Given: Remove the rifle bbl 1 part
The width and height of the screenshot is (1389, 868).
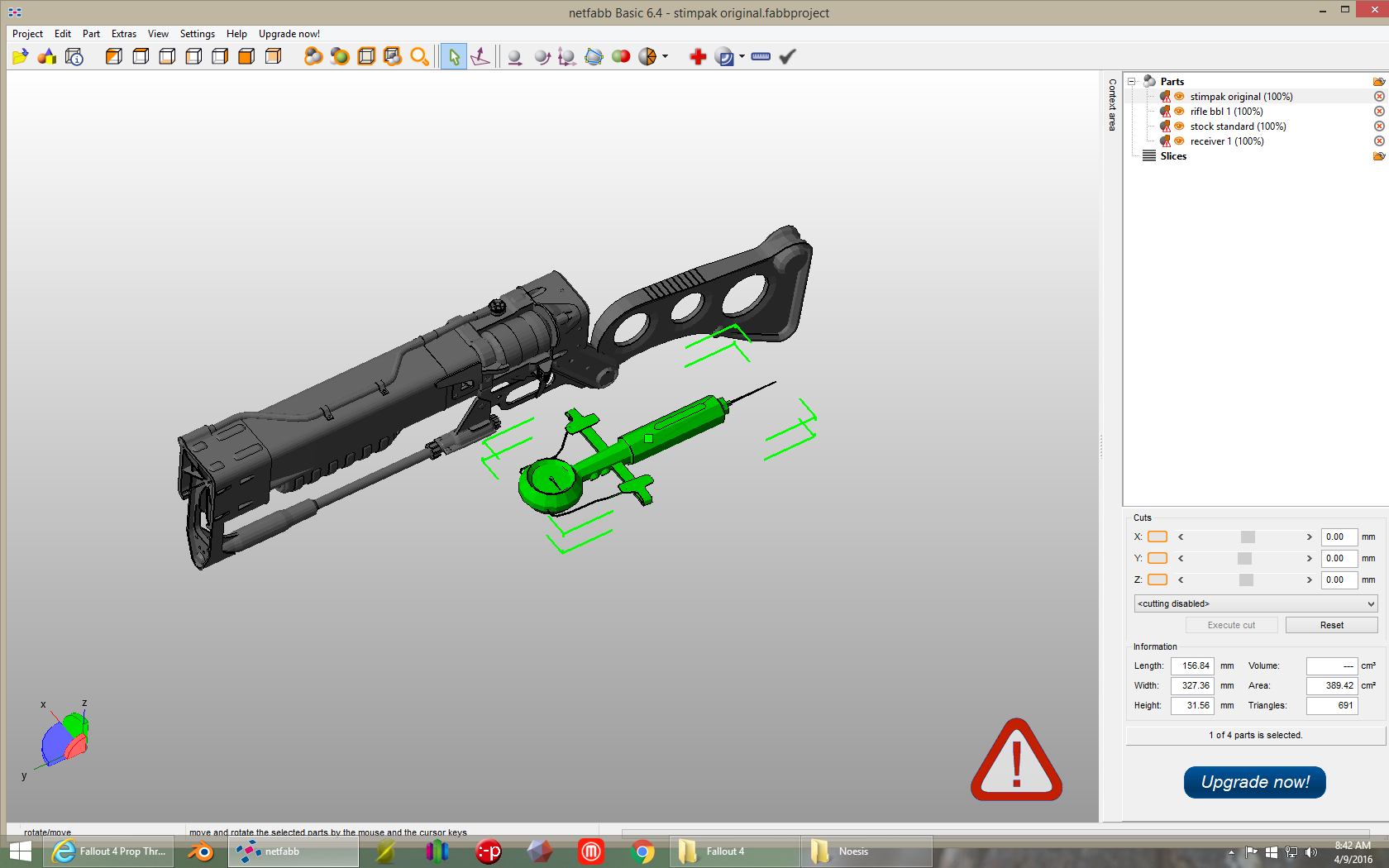Looking at the screenshot, I should tap(1379, 111).
